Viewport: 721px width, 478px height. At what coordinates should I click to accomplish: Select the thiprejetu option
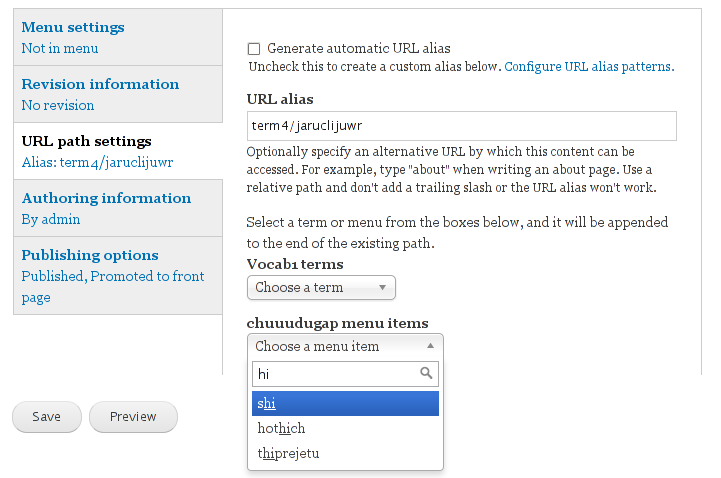(x=345, y=453)
